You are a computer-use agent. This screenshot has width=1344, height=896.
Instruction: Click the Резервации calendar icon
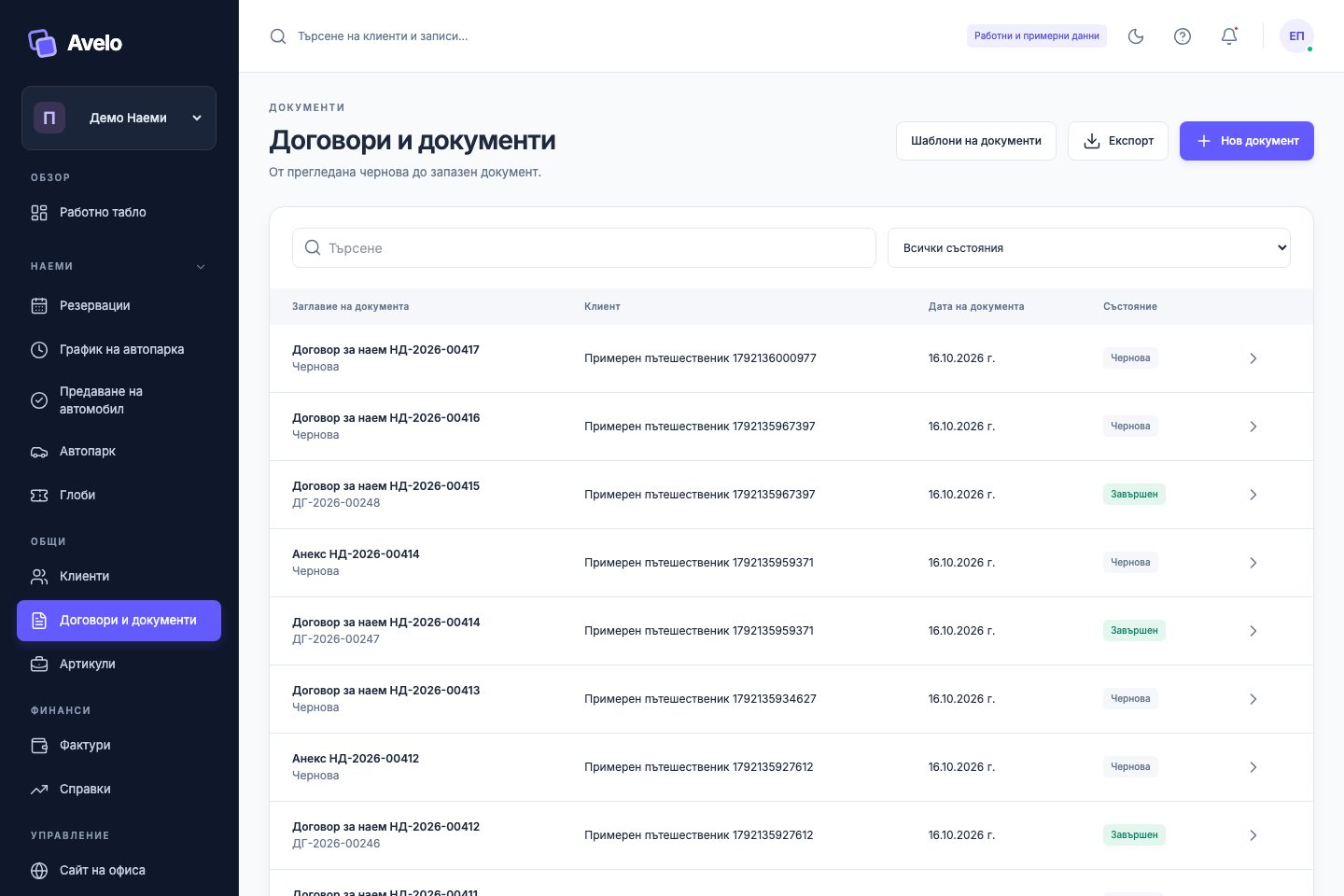(39, 306)
